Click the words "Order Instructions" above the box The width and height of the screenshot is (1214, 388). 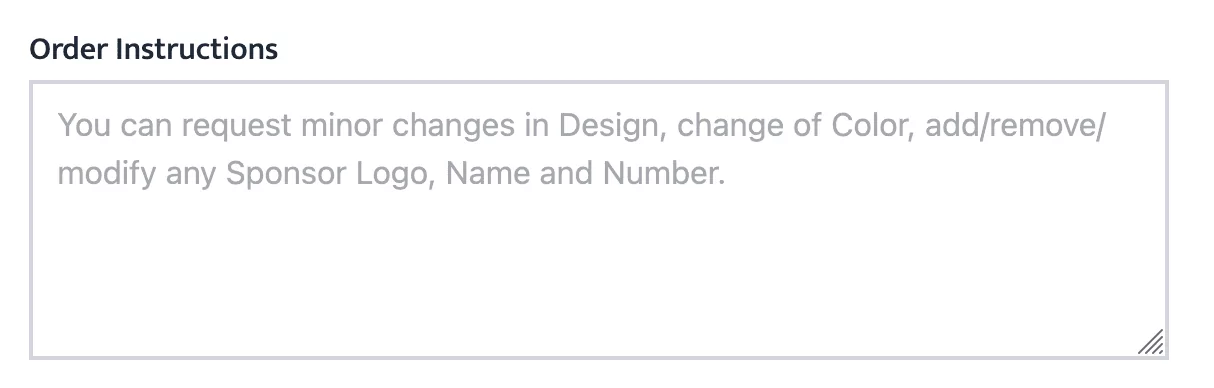154,48
